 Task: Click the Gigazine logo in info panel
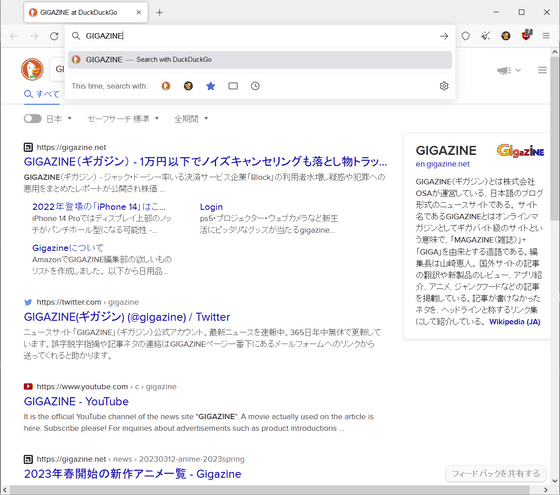520,151
